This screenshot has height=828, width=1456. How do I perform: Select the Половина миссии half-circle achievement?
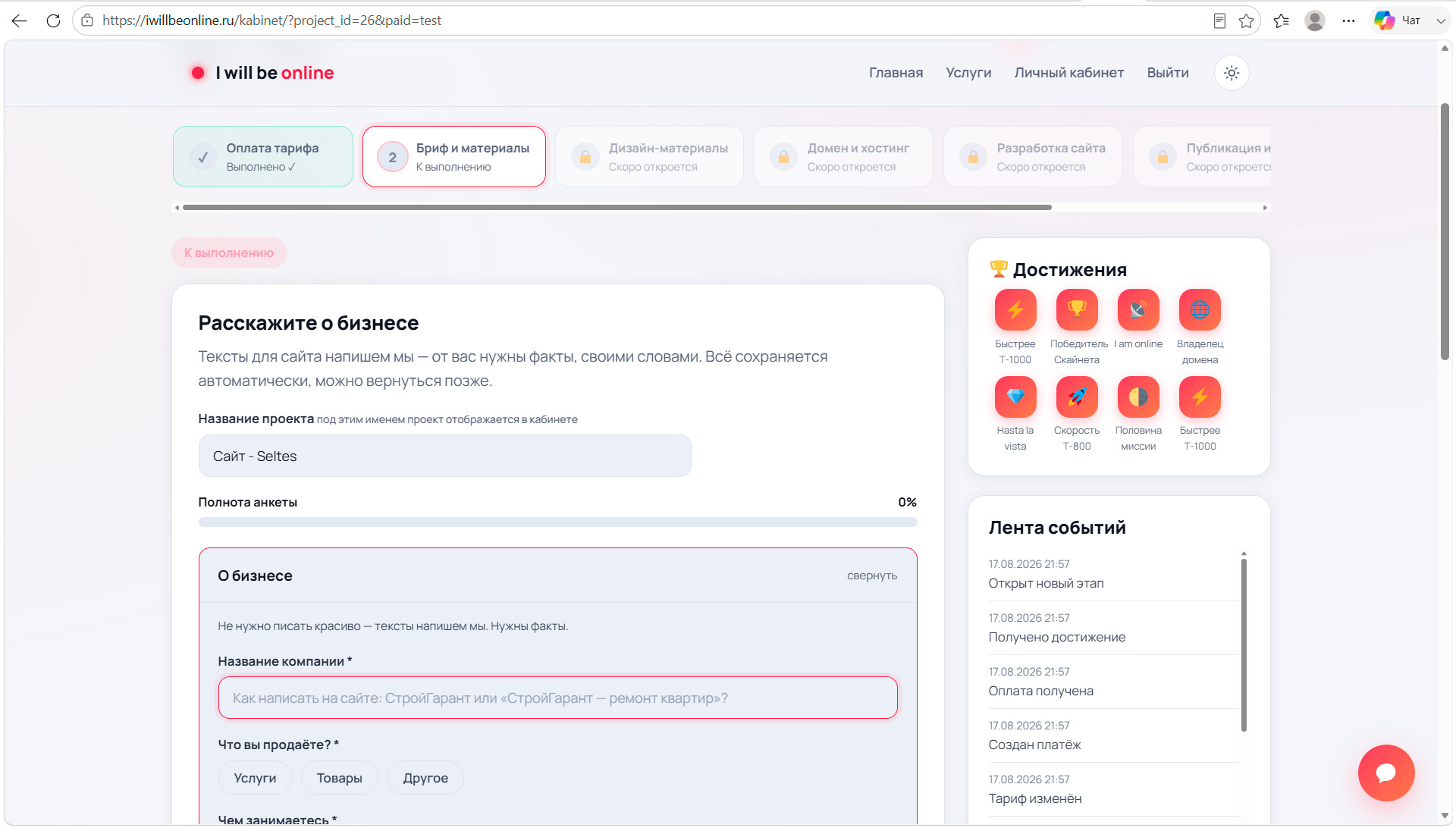1138,397
